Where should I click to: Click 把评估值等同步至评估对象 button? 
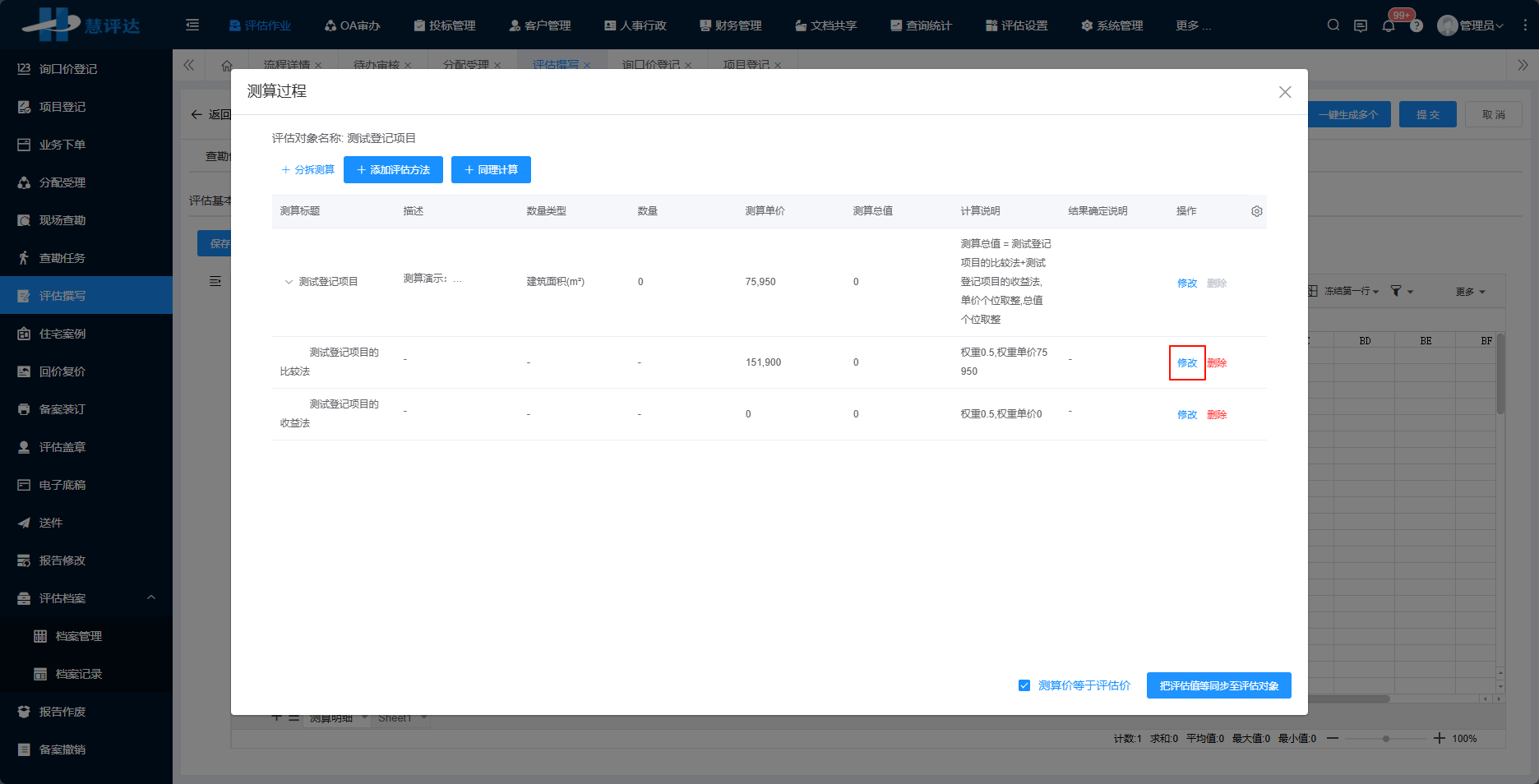click(1218, 685)
